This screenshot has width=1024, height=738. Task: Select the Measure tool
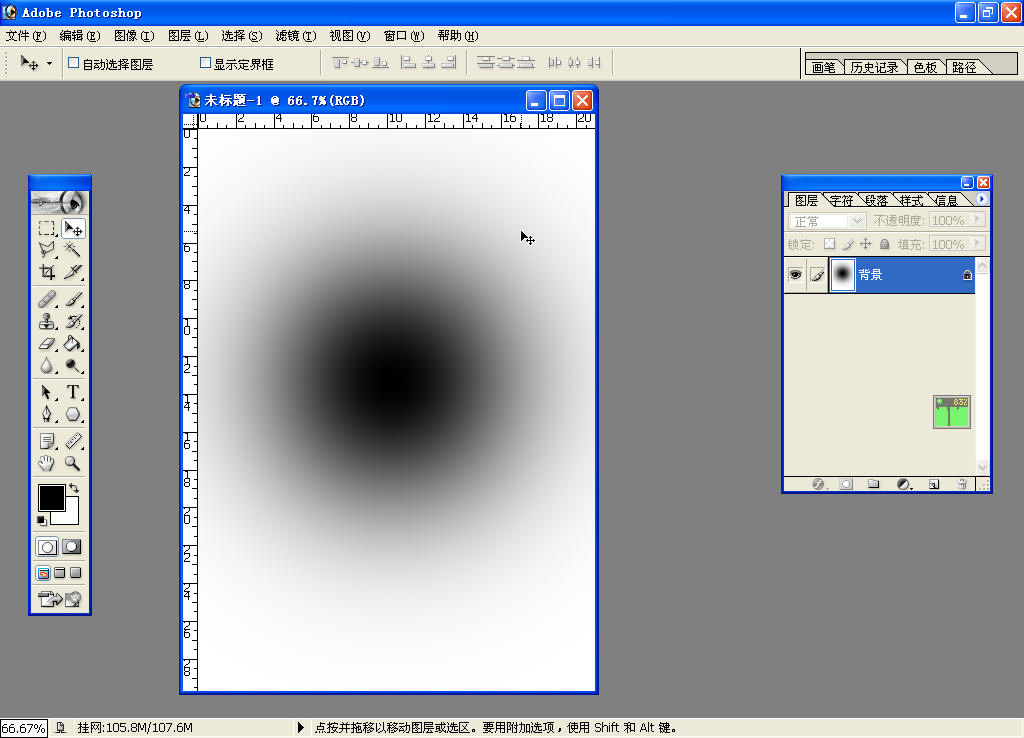pyautogui.click(x=73, y=441)
